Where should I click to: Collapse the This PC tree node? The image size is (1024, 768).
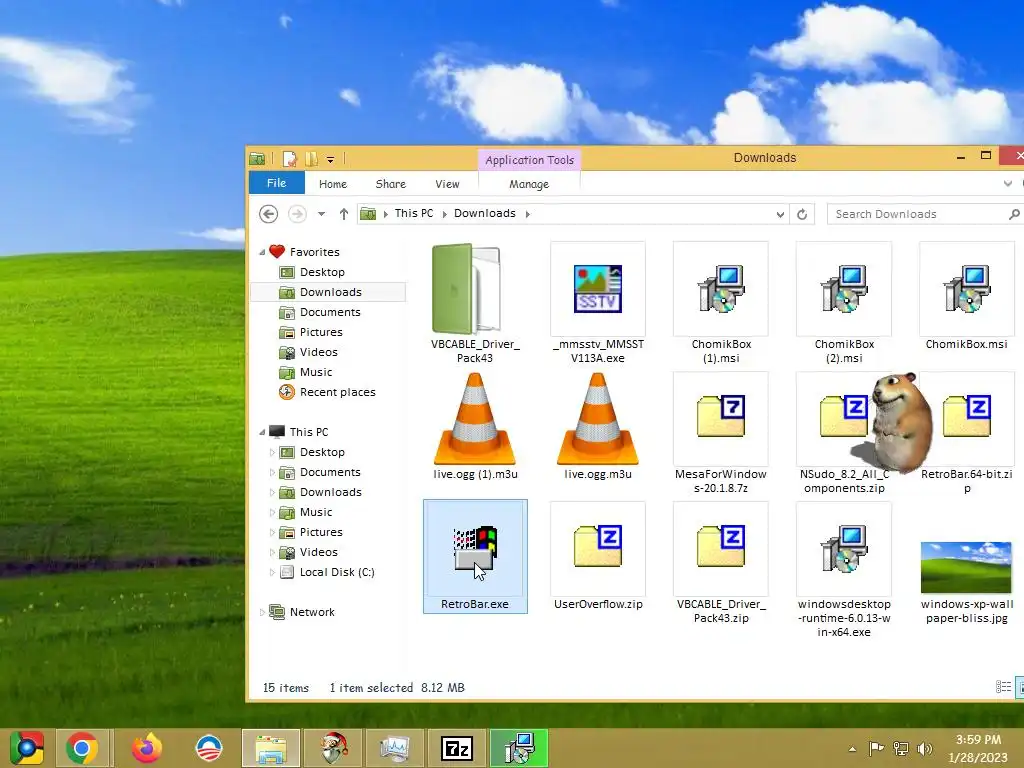(262, 432)
